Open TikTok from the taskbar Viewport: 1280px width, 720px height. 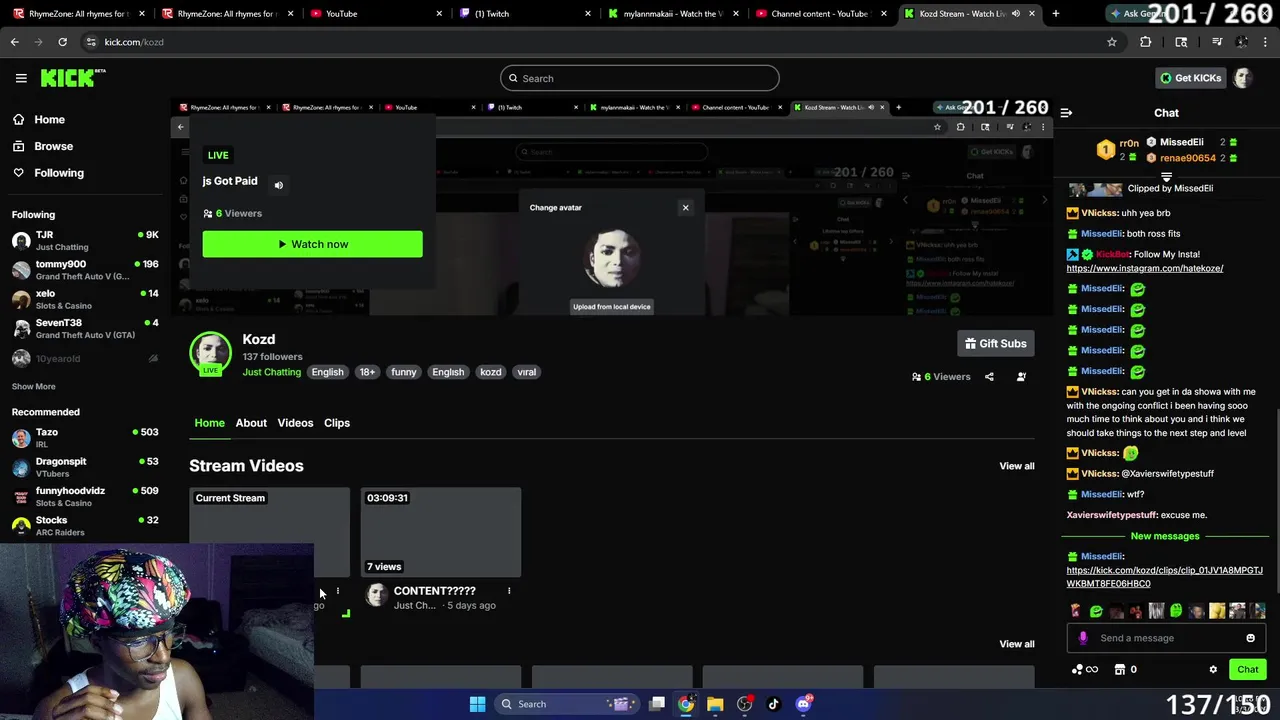pyautogui.click(x=773, y=704)
